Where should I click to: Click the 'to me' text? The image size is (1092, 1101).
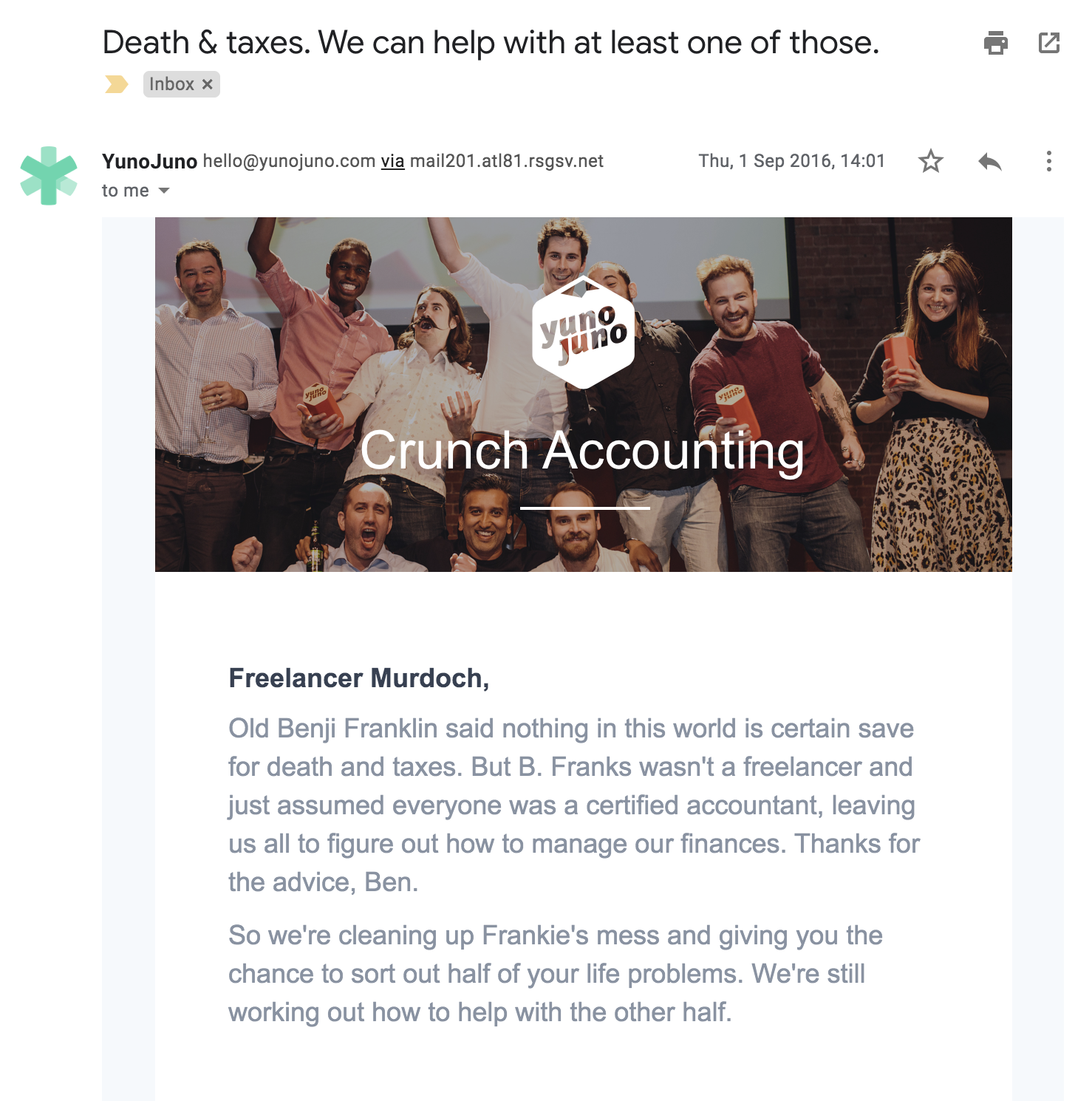(125, 191)
